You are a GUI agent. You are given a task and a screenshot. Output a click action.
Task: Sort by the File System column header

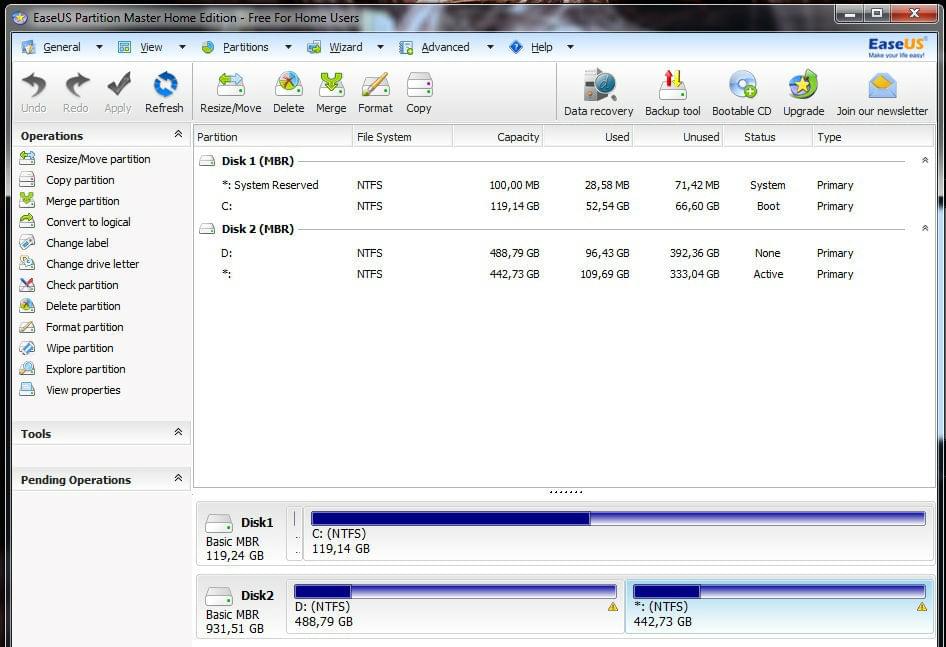pyautogui.click(x=402, y=137)
